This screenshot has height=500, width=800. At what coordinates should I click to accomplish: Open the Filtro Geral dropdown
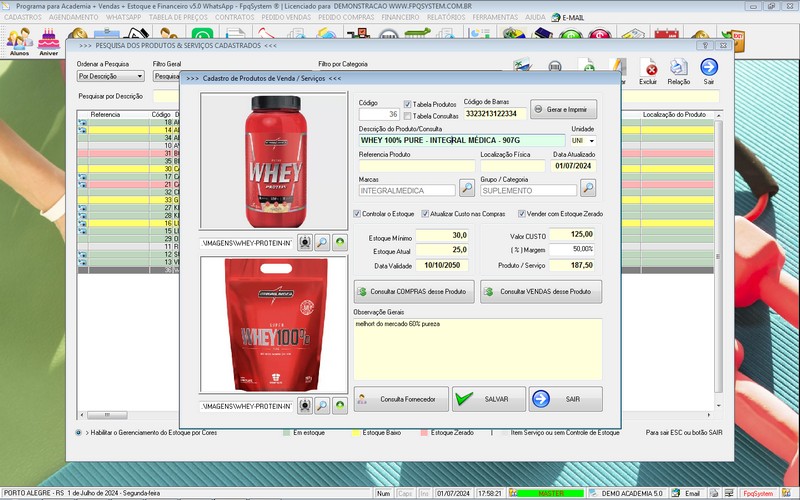(166, 76)
